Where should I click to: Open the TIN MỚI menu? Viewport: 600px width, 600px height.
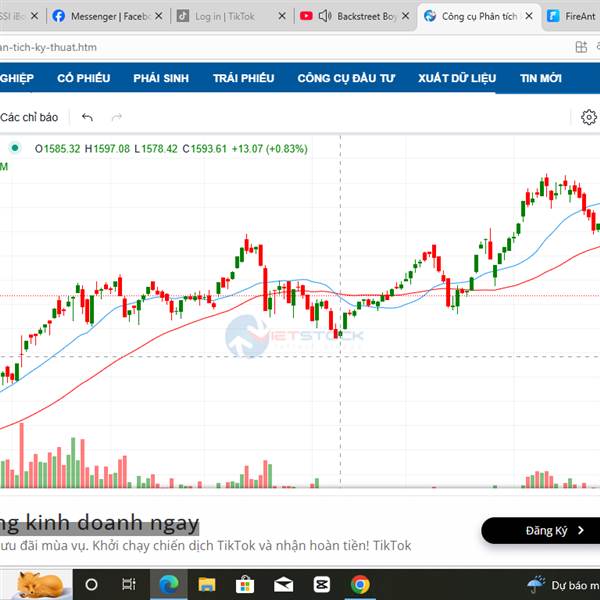[x=541, y=78]
